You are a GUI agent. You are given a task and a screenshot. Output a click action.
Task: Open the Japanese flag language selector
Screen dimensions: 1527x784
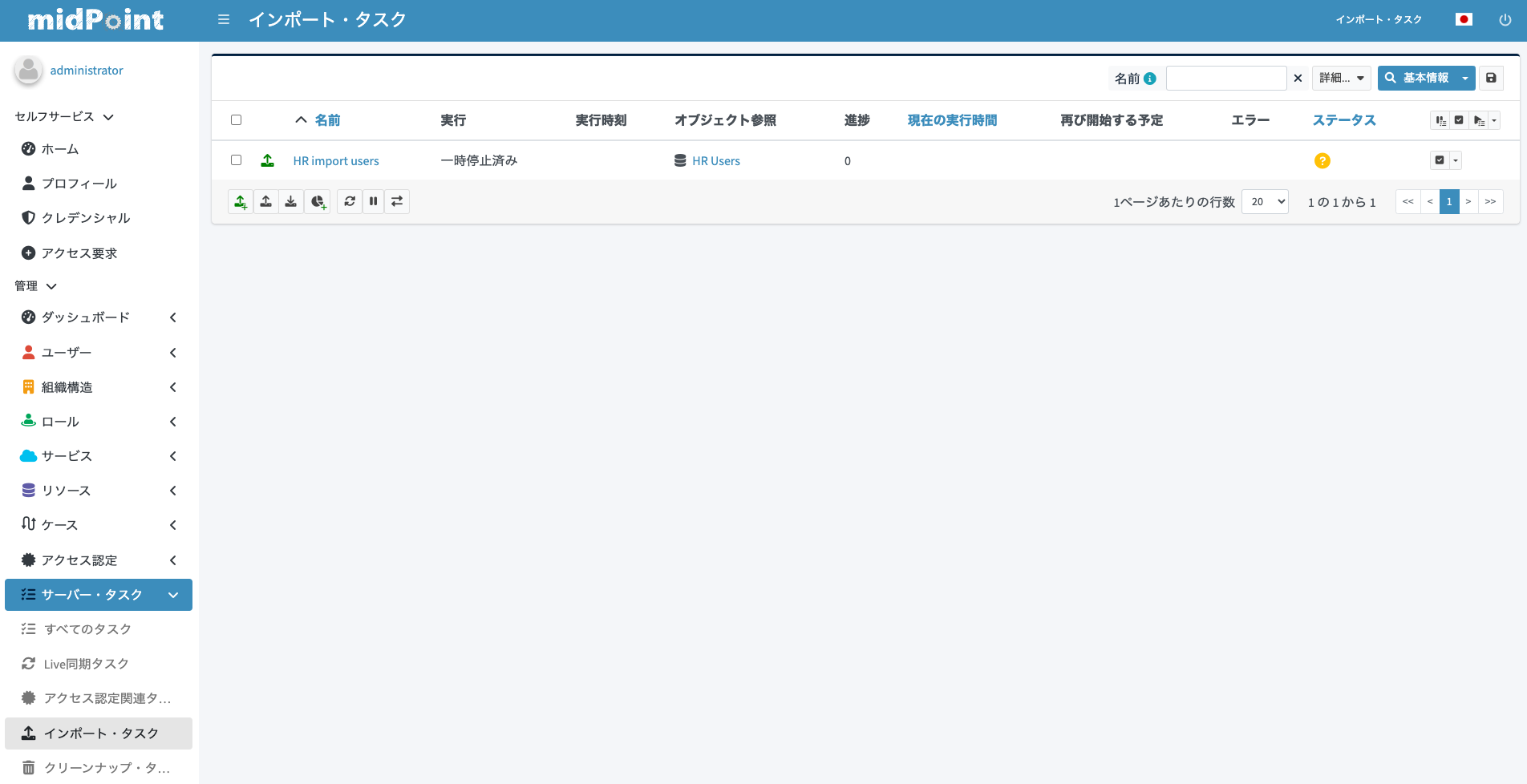pyautogui.click(x=1464, y=19)
